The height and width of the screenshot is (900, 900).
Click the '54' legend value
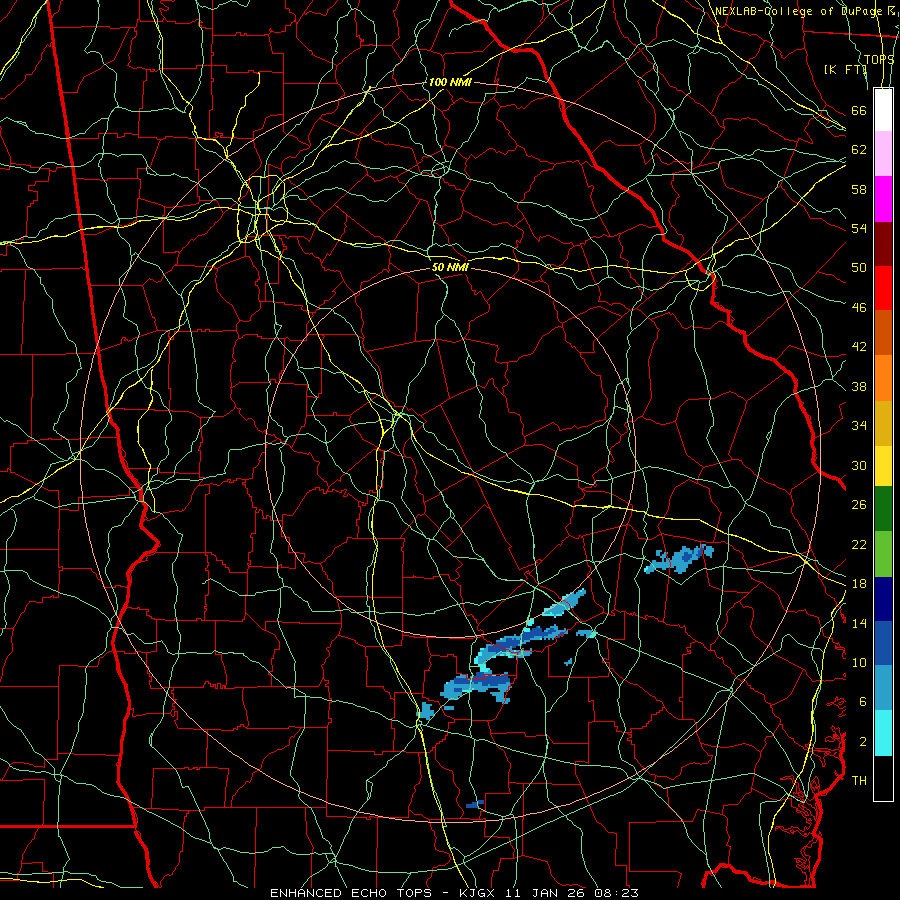[x=859, y=228]
